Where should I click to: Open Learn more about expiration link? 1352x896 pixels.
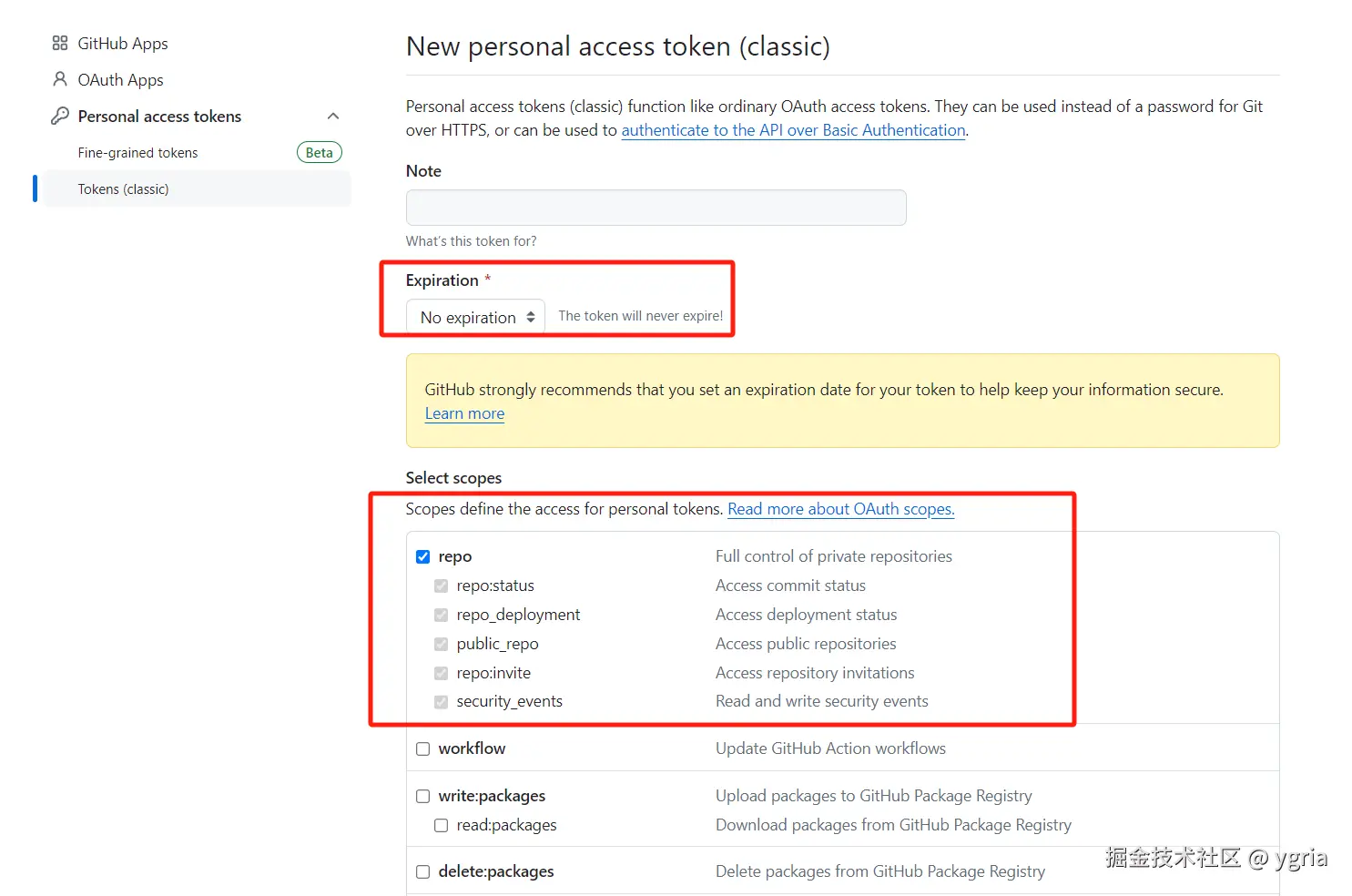coord(464,413)
